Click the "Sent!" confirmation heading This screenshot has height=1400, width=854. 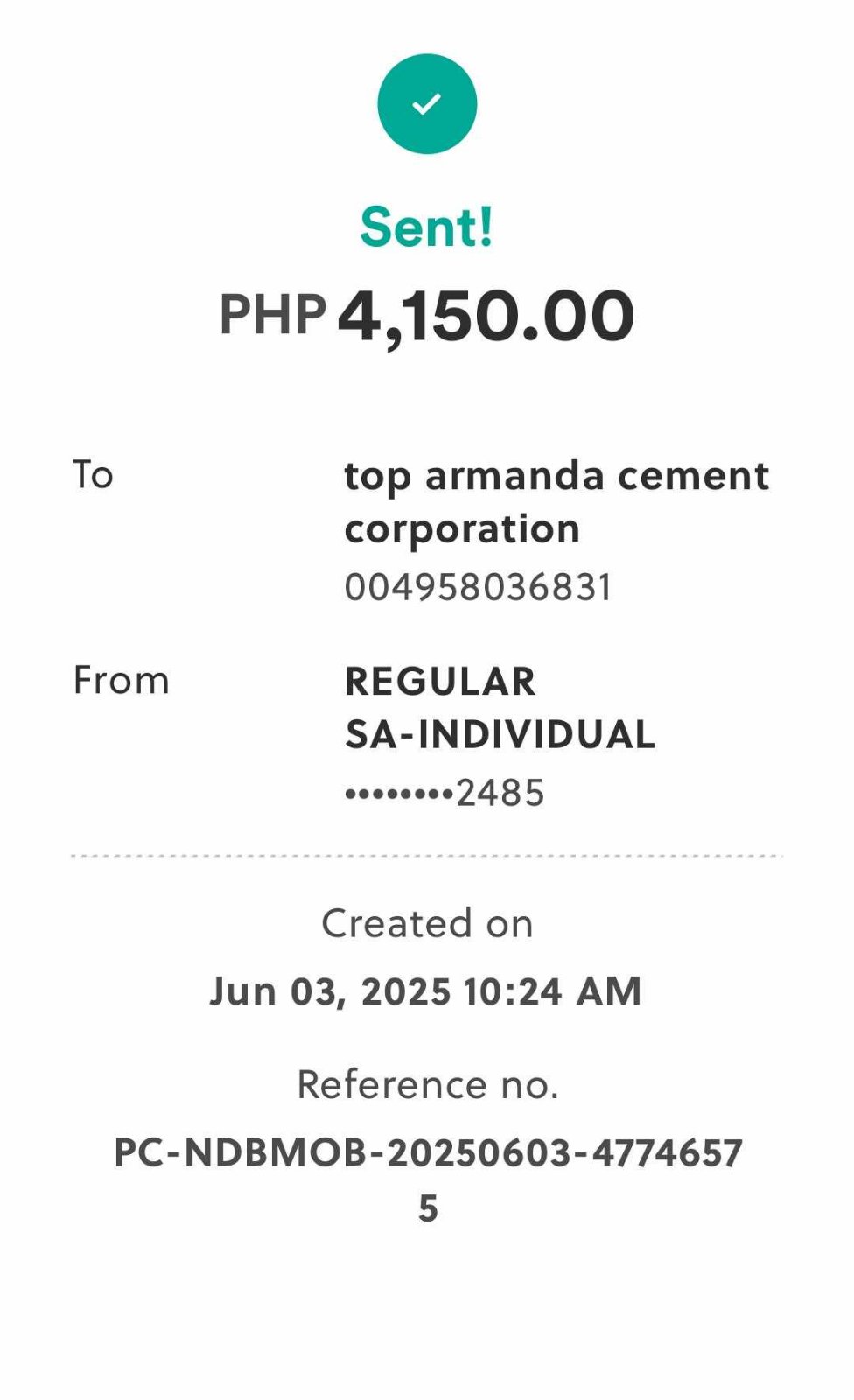click(x=427, y=227)
